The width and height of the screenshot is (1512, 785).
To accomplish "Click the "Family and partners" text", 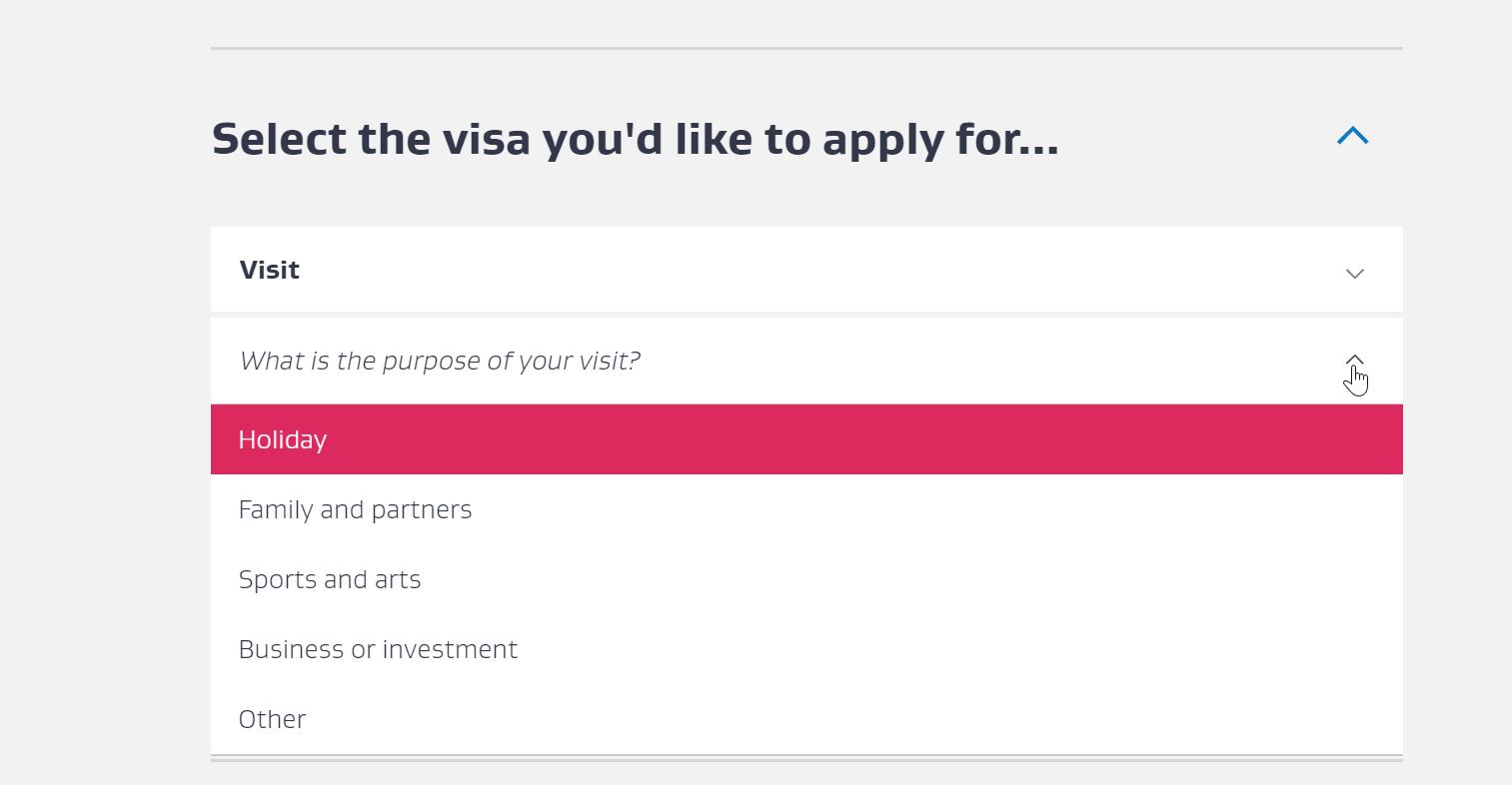I will (355, 509).
